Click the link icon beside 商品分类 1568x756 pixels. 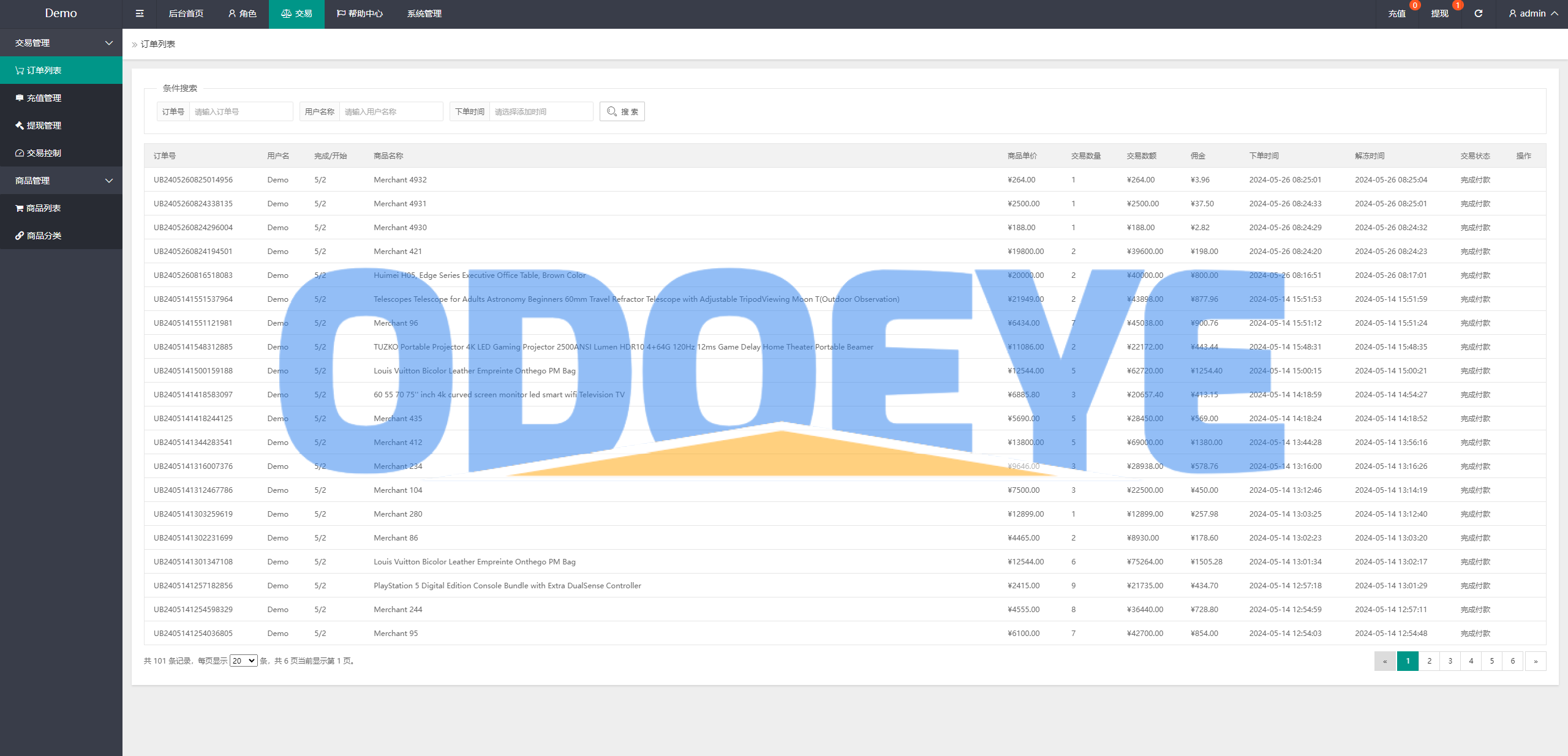coord(20,236)
